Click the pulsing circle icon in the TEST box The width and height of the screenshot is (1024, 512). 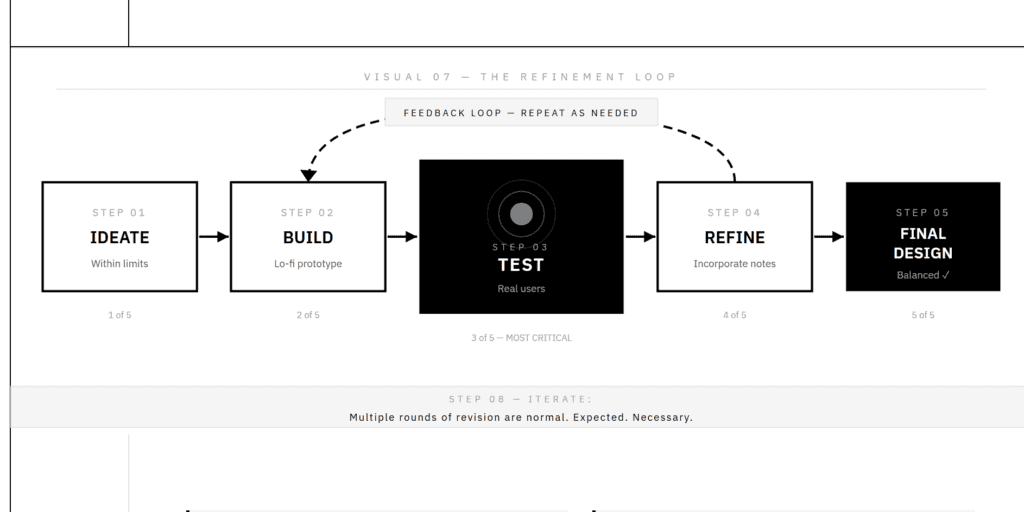[521, 214]
